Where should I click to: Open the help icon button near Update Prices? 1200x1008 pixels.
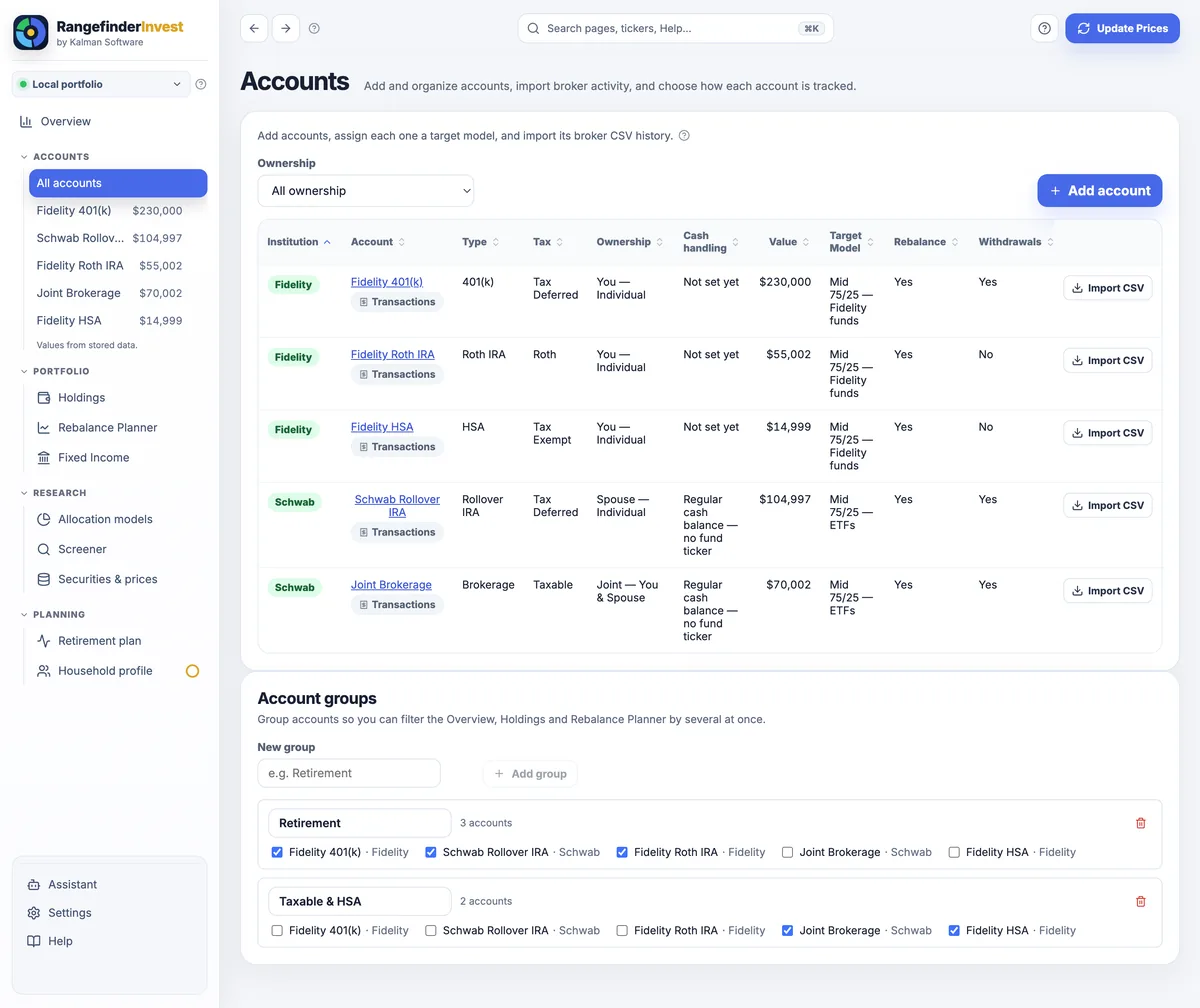click(1044, 28)
